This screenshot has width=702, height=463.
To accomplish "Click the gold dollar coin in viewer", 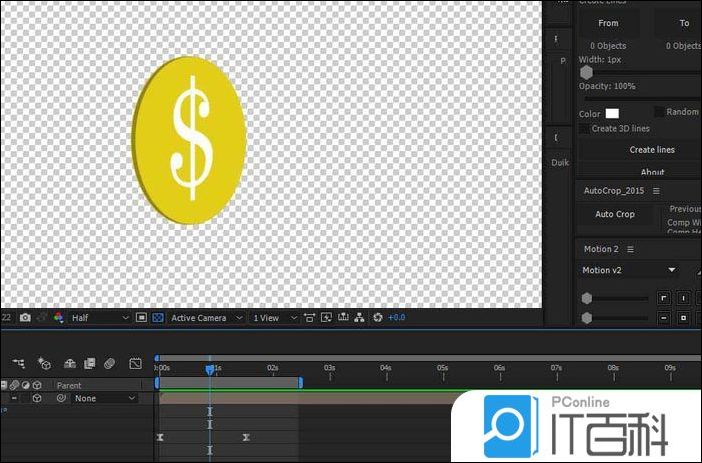I will coord(189,140).
